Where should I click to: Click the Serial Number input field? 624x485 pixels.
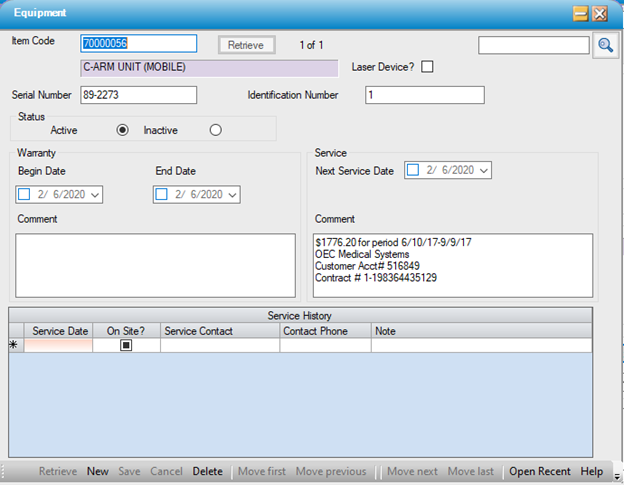point(138,95)
